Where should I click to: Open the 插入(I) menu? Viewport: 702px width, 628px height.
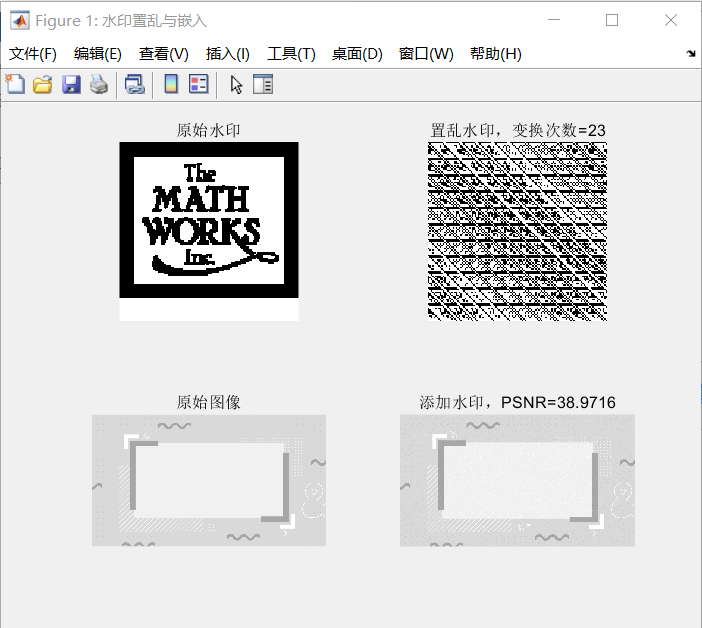click(227, 54)
